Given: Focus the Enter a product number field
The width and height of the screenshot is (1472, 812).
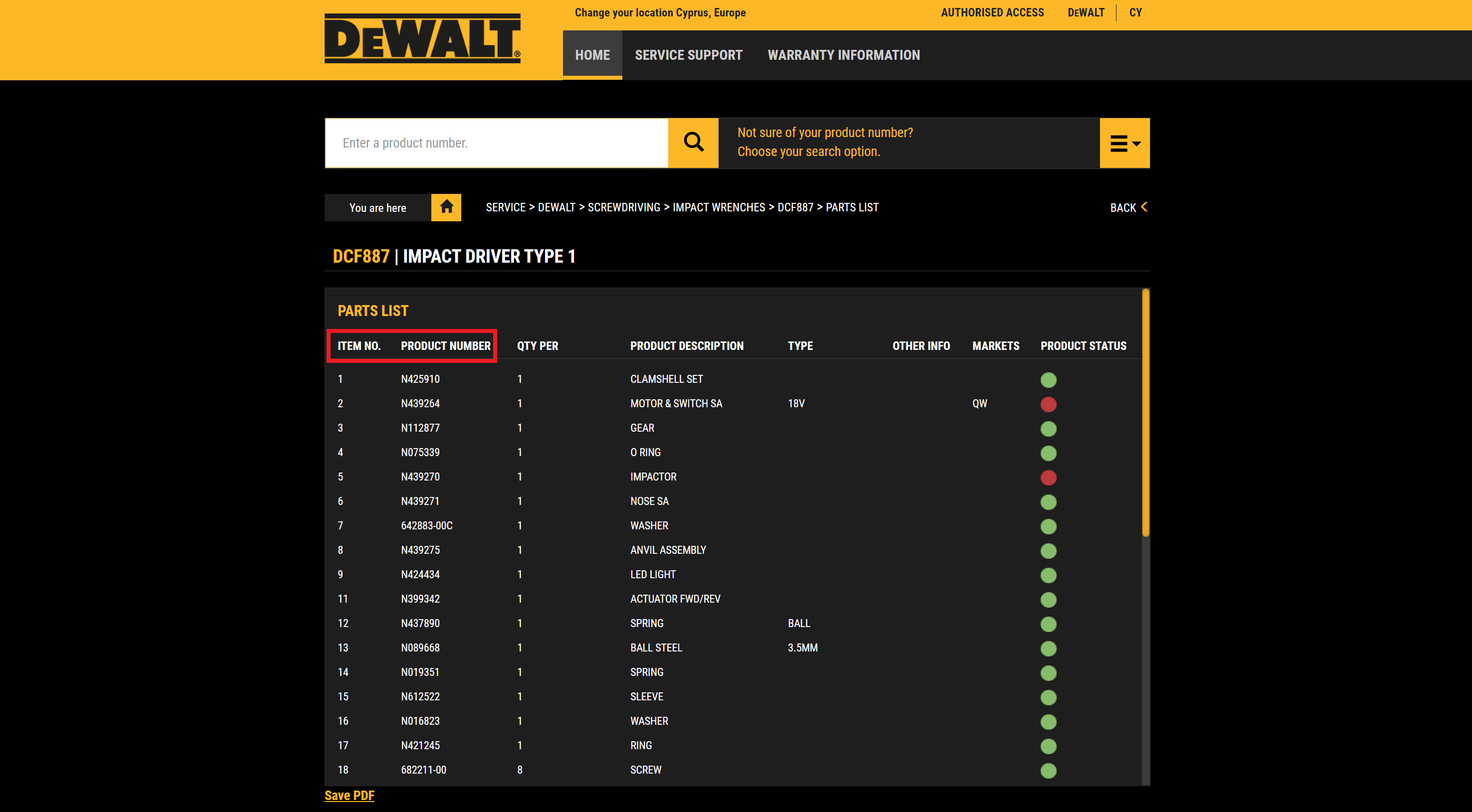Looking at the screenshot, I should [x=496, y=143].
